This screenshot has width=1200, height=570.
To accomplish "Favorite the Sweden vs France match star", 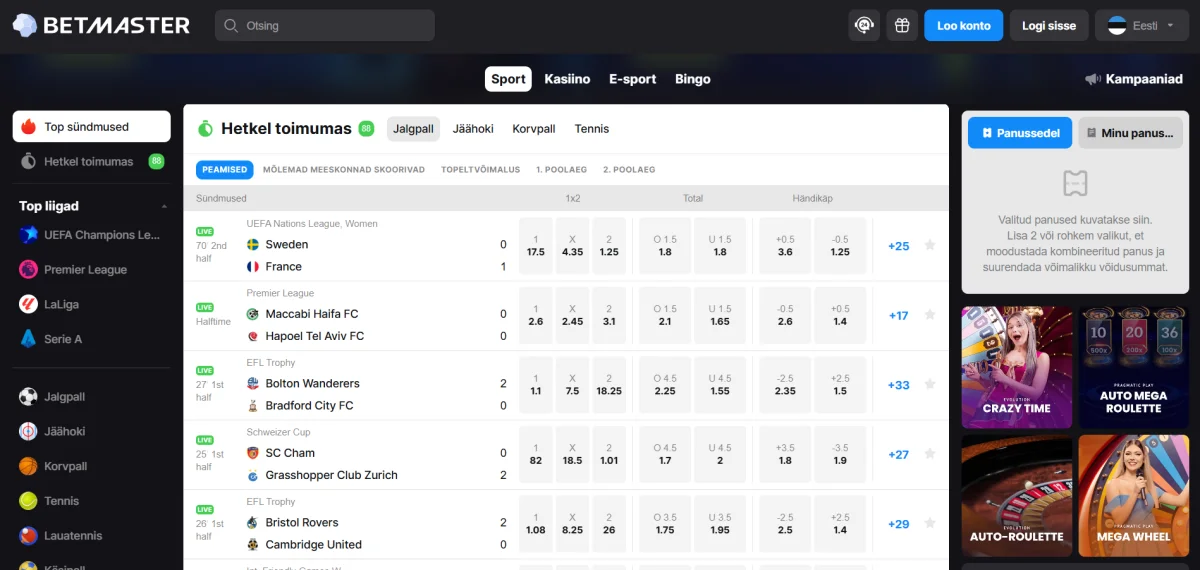I will (x=930, y=245).
